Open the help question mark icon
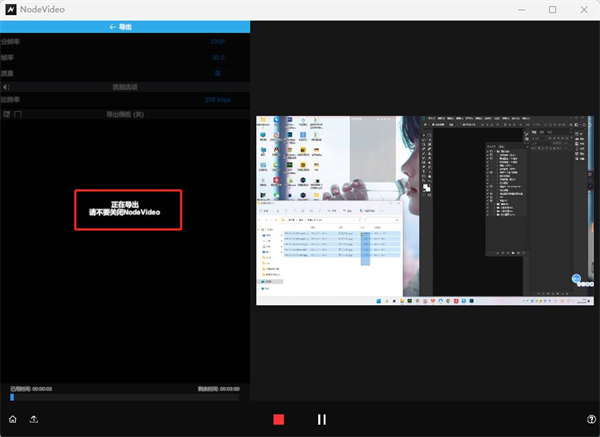The image size is (600, 437). (x=591, y=419)
